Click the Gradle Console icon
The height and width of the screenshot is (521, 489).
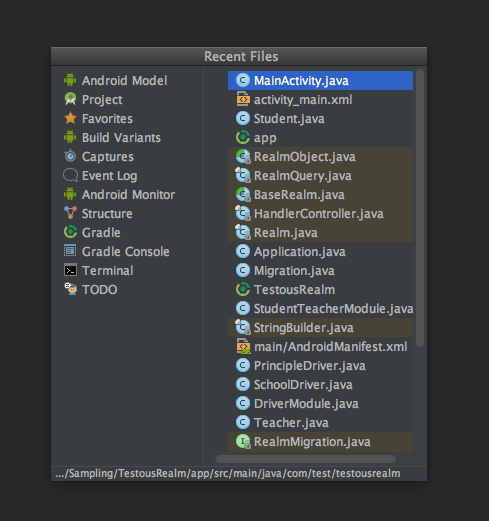(x=70, y=251)
